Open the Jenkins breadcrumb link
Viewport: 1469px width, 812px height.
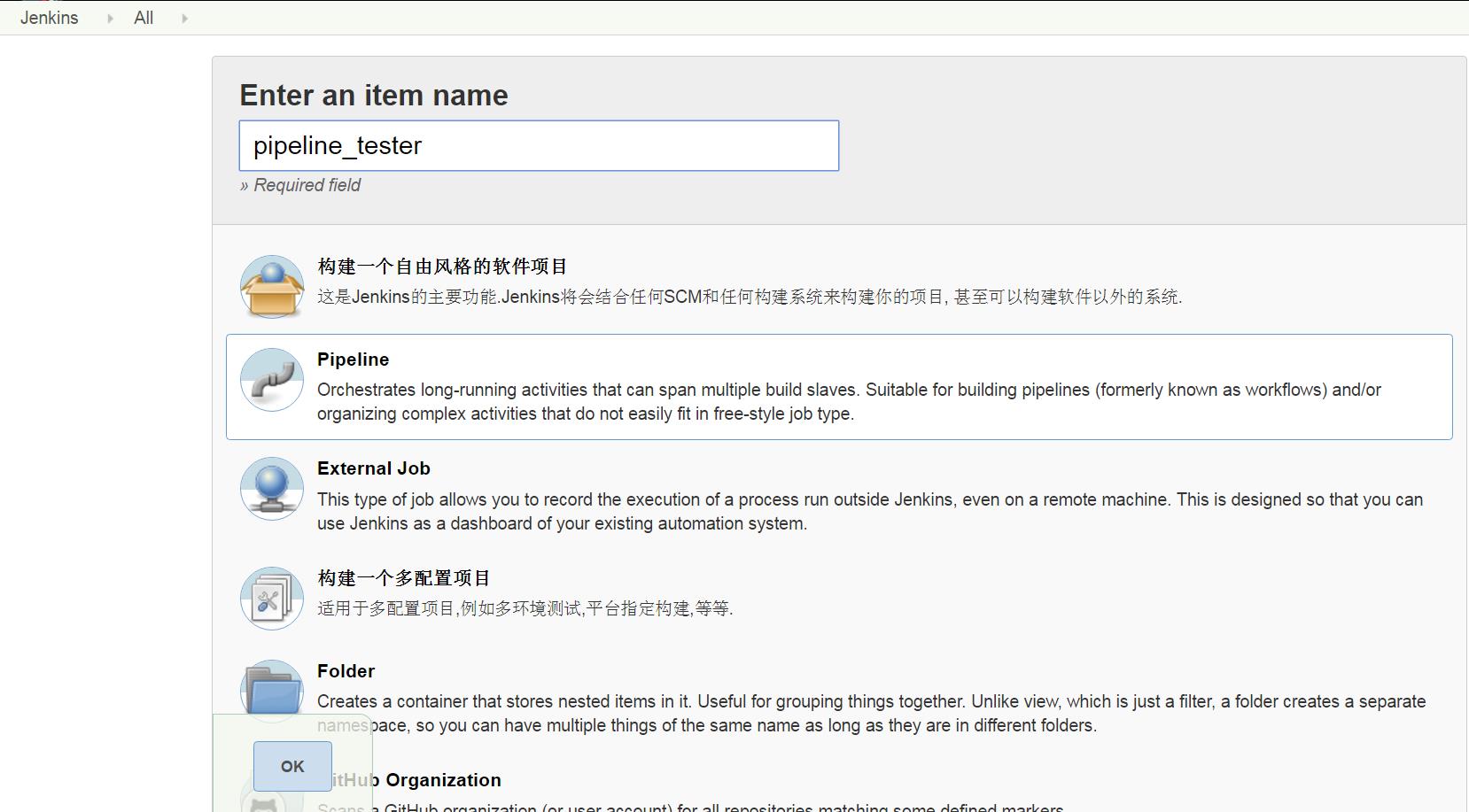pos(50,18)
